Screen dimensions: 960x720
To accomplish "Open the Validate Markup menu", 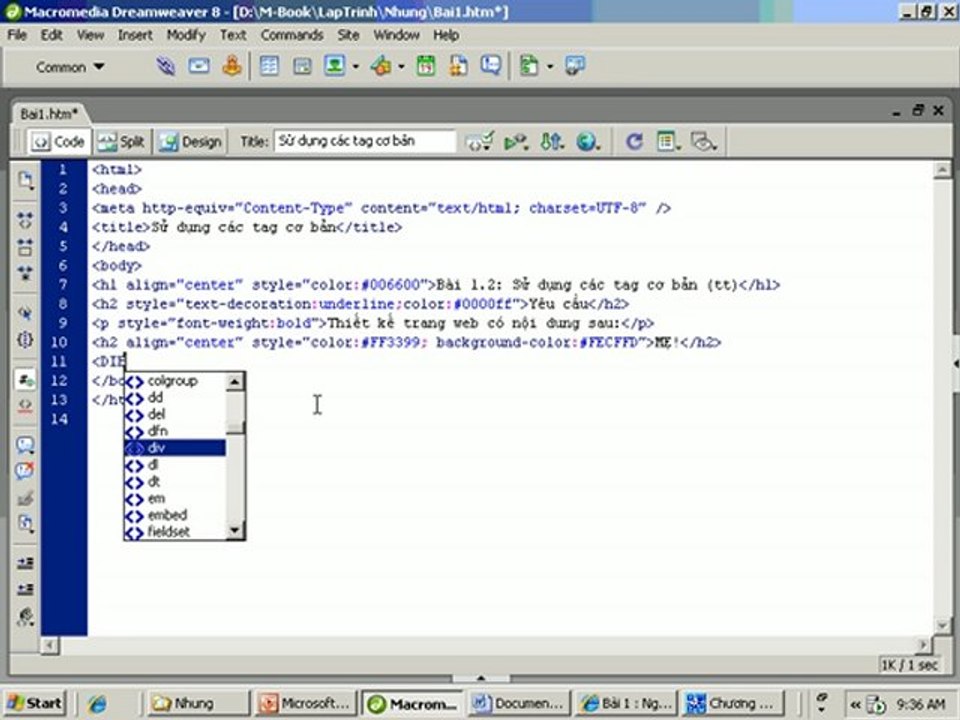I will 516,142.
